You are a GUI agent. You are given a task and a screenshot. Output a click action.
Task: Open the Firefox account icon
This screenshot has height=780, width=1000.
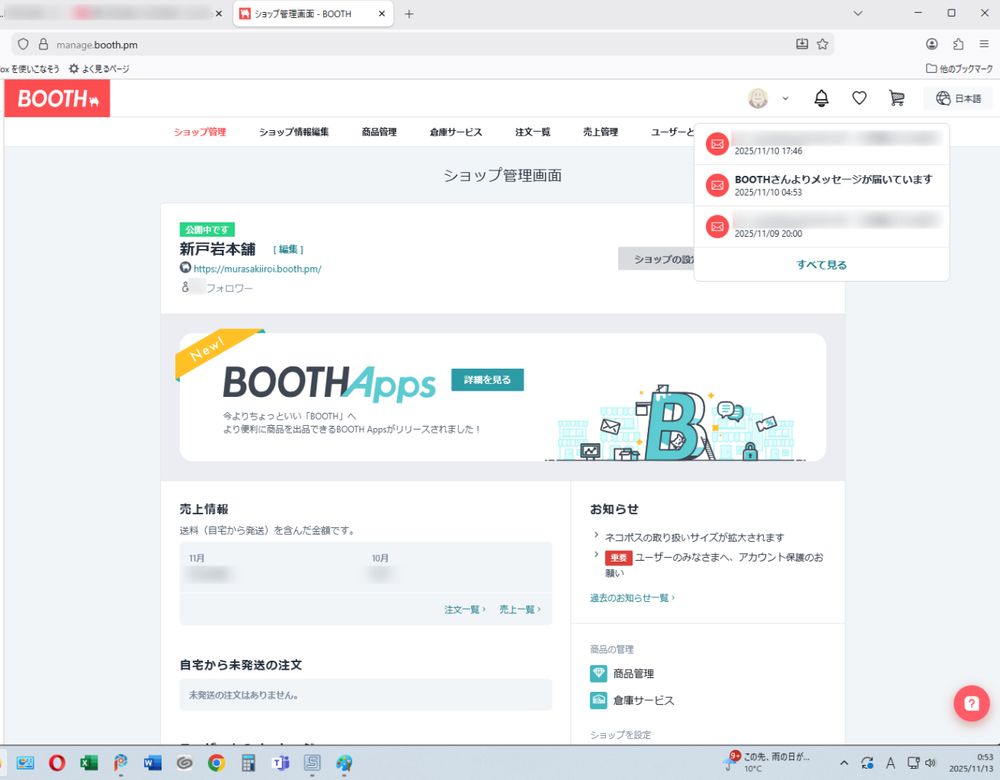click(932, 44)
